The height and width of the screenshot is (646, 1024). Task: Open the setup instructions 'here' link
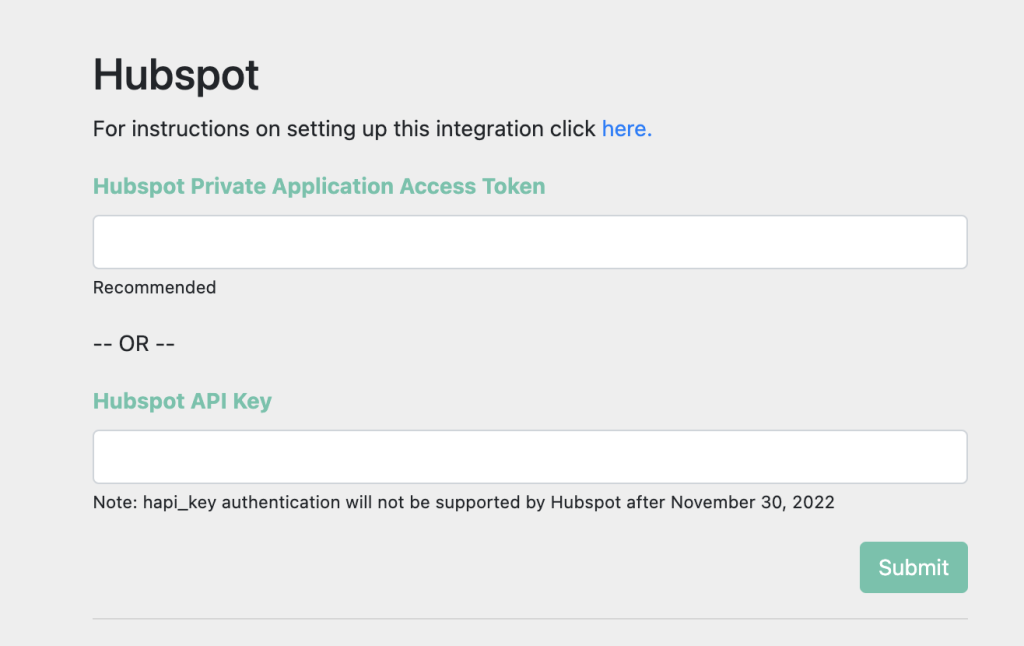click(626, 129)
